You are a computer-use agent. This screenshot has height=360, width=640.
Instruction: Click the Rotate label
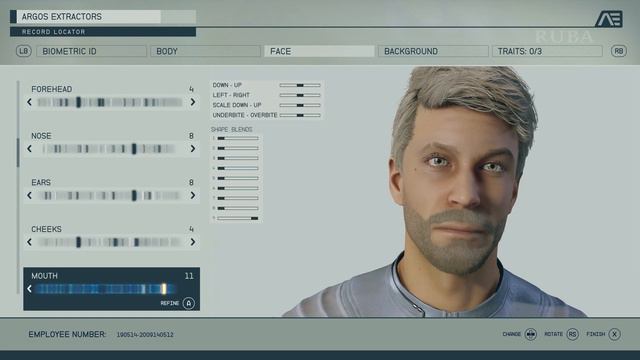(x=553, y=334)
